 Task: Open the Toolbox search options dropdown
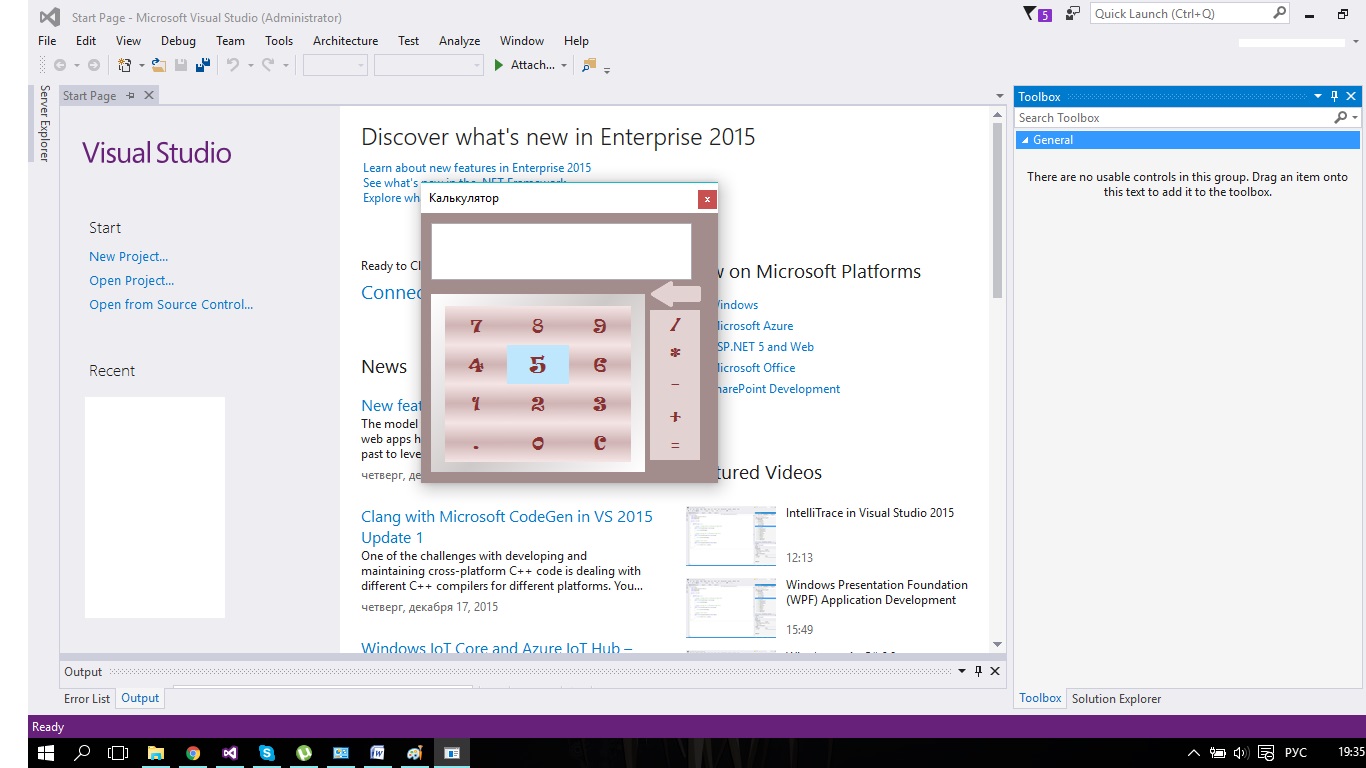pyautogui.click(x=1355, y=118)
